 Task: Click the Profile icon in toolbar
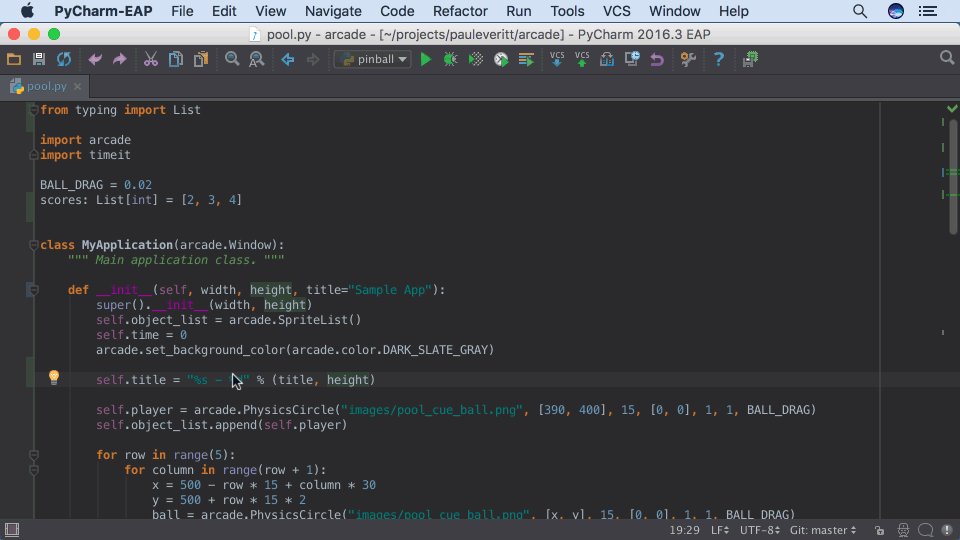(501, 59)
